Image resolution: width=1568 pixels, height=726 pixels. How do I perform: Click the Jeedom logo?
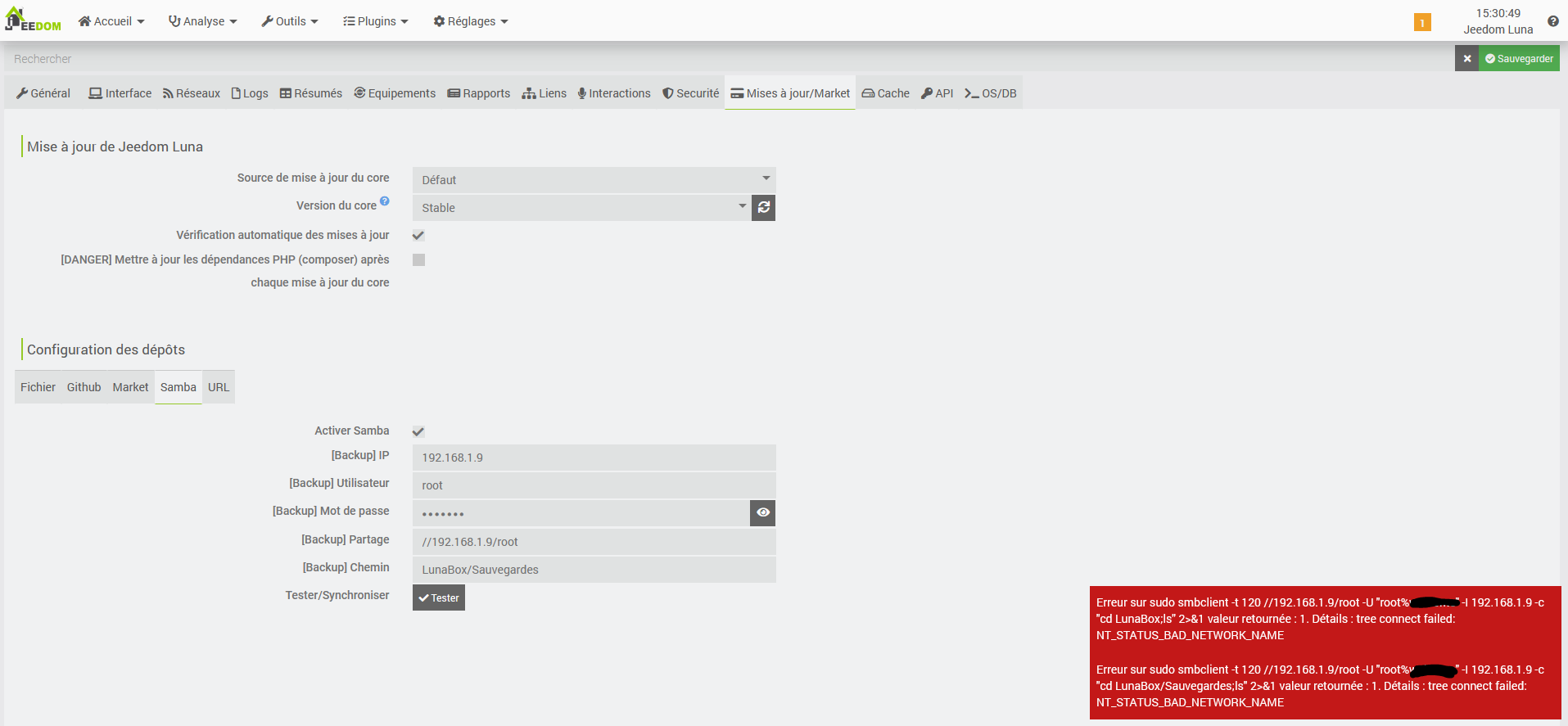33,20
